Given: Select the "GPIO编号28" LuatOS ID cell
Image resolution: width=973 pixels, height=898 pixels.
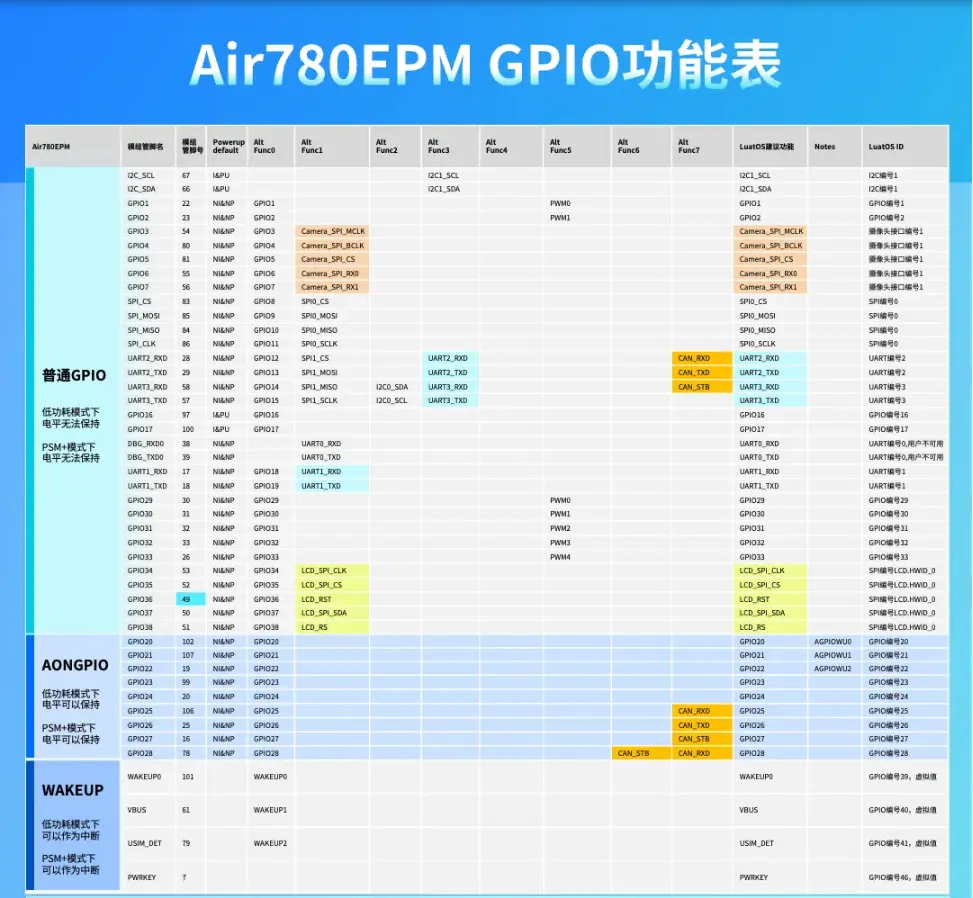Looking at the screenshot, I should pyautogui.click(x=888, y=753).
